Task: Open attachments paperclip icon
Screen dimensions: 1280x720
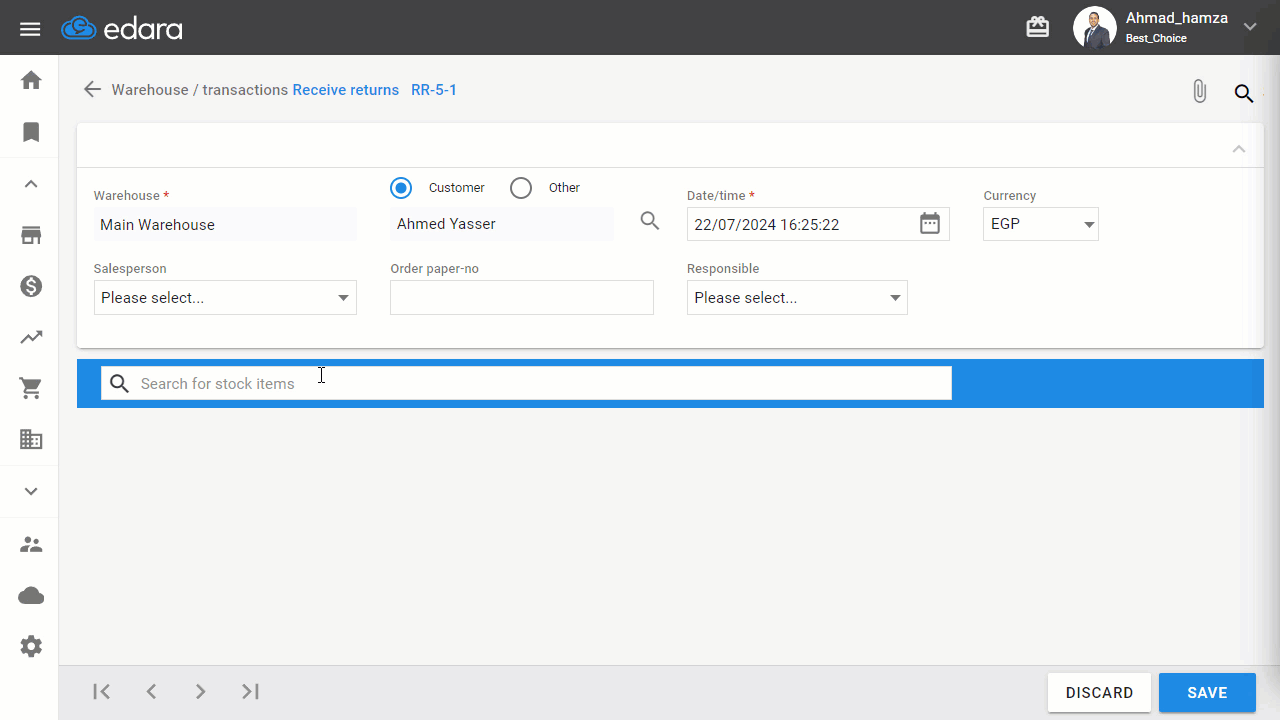Action: tap(1200, 92)
